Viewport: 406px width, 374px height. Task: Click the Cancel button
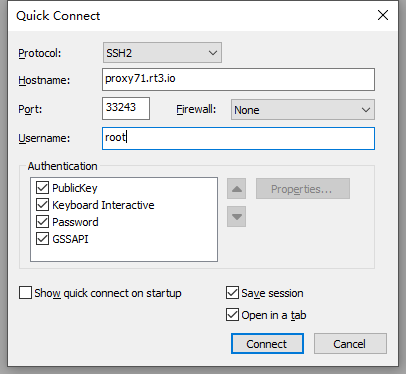(x=350, y=344)
